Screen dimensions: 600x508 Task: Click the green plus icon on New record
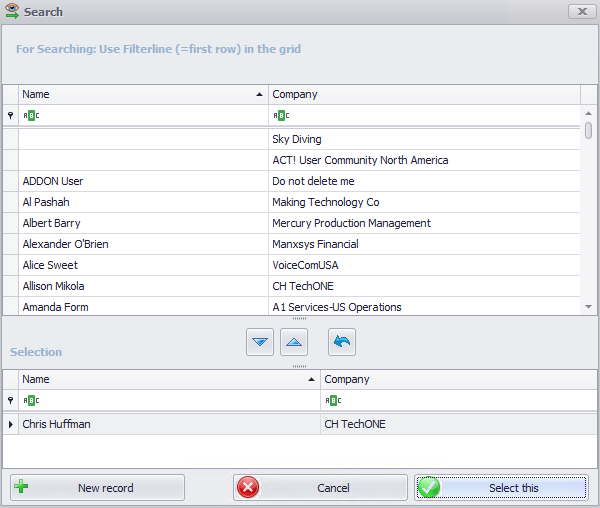(x=21, y=487)
